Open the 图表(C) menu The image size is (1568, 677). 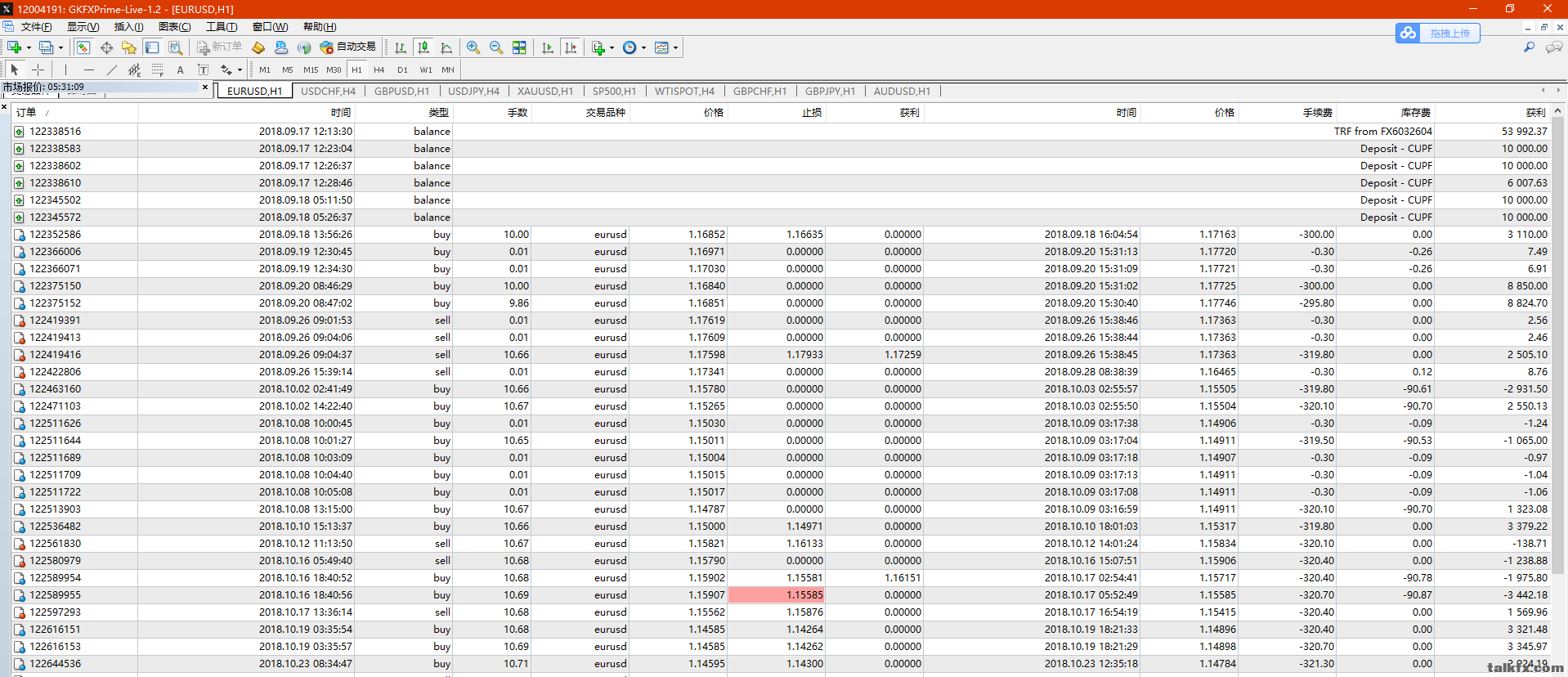pos(175,27)
